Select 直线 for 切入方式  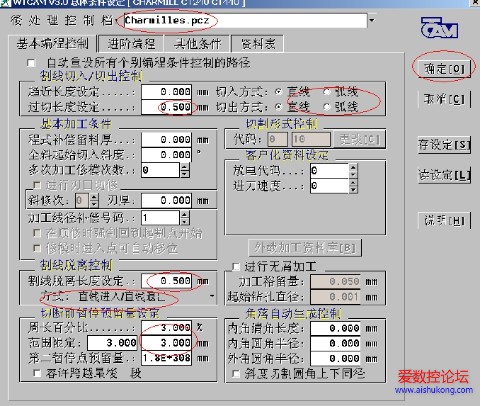pos(278,92)
